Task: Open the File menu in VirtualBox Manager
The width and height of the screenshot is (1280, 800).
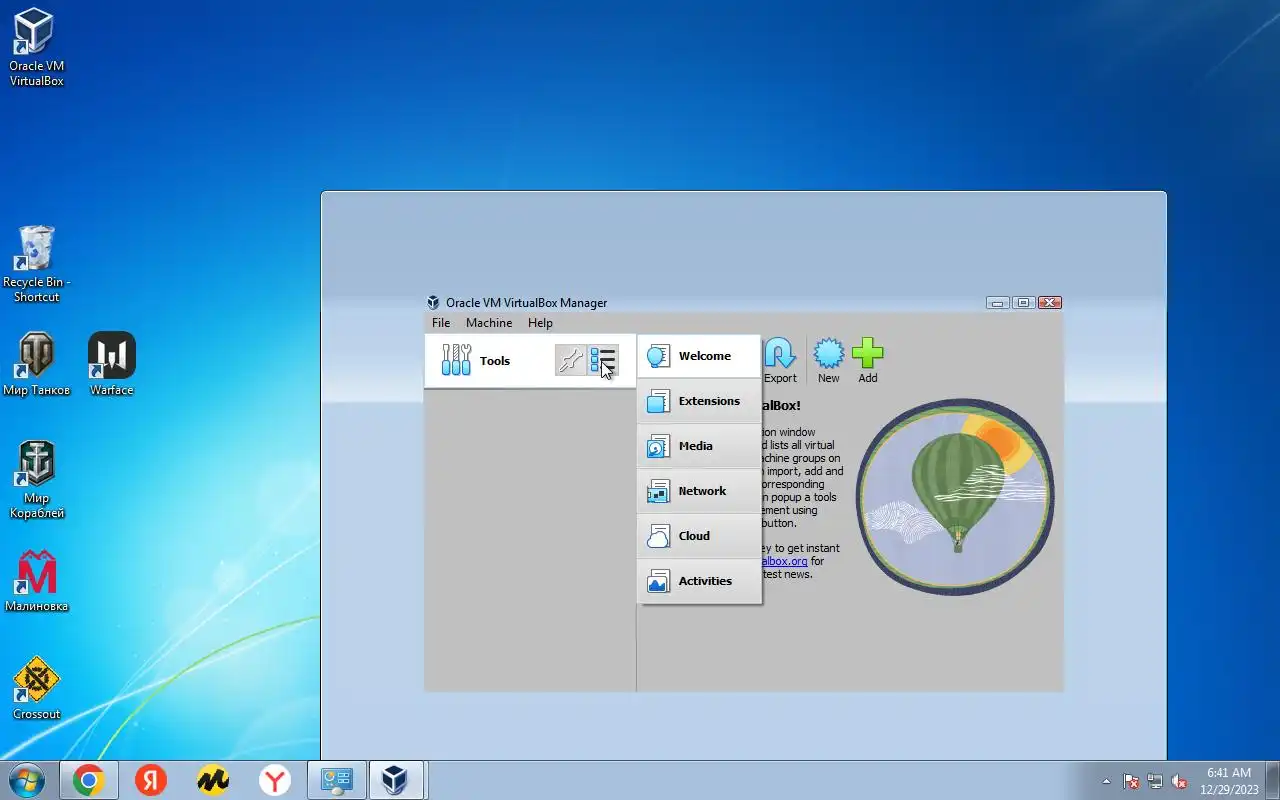Action: tap(441, 323)
